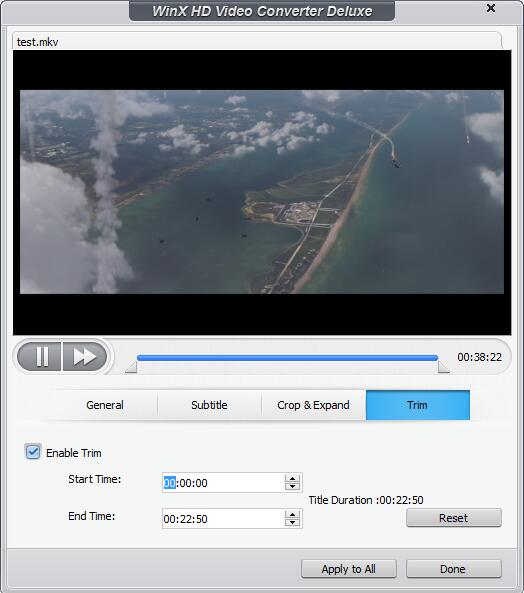Screen dimensions: 524x593
Task: Click the right trim end marker
Action: [x=443, y=367]
